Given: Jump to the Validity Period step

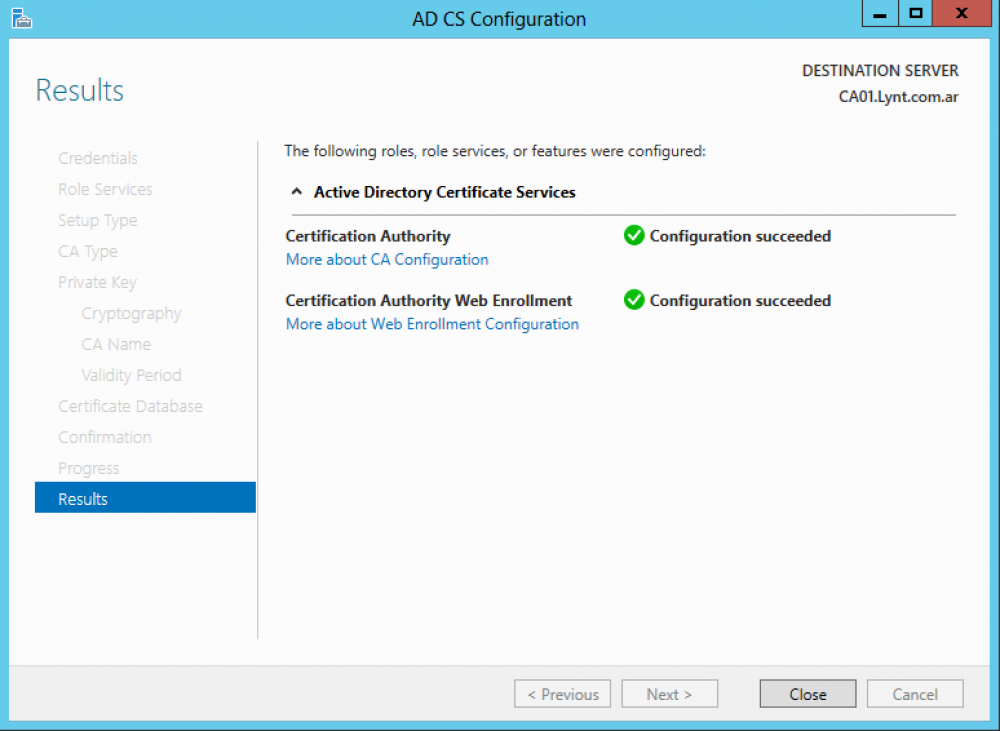Looking at the screenshot, I should [x=131, y=375].
